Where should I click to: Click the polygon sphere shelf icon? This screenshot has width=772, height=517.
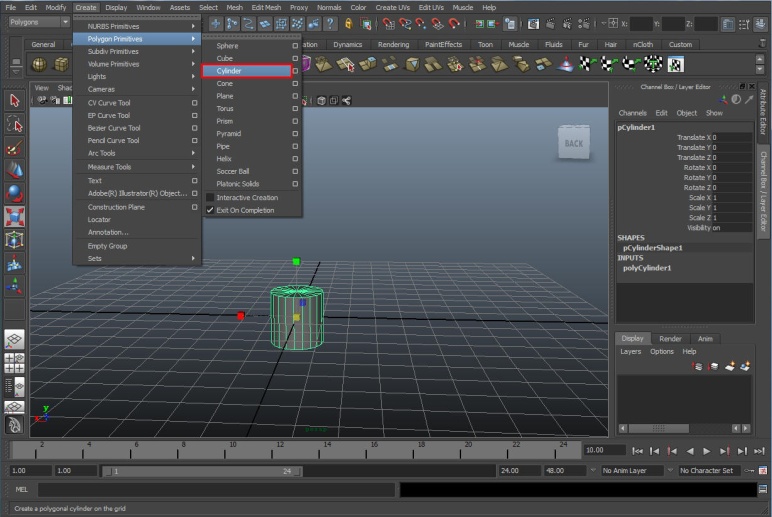point(38,64)
